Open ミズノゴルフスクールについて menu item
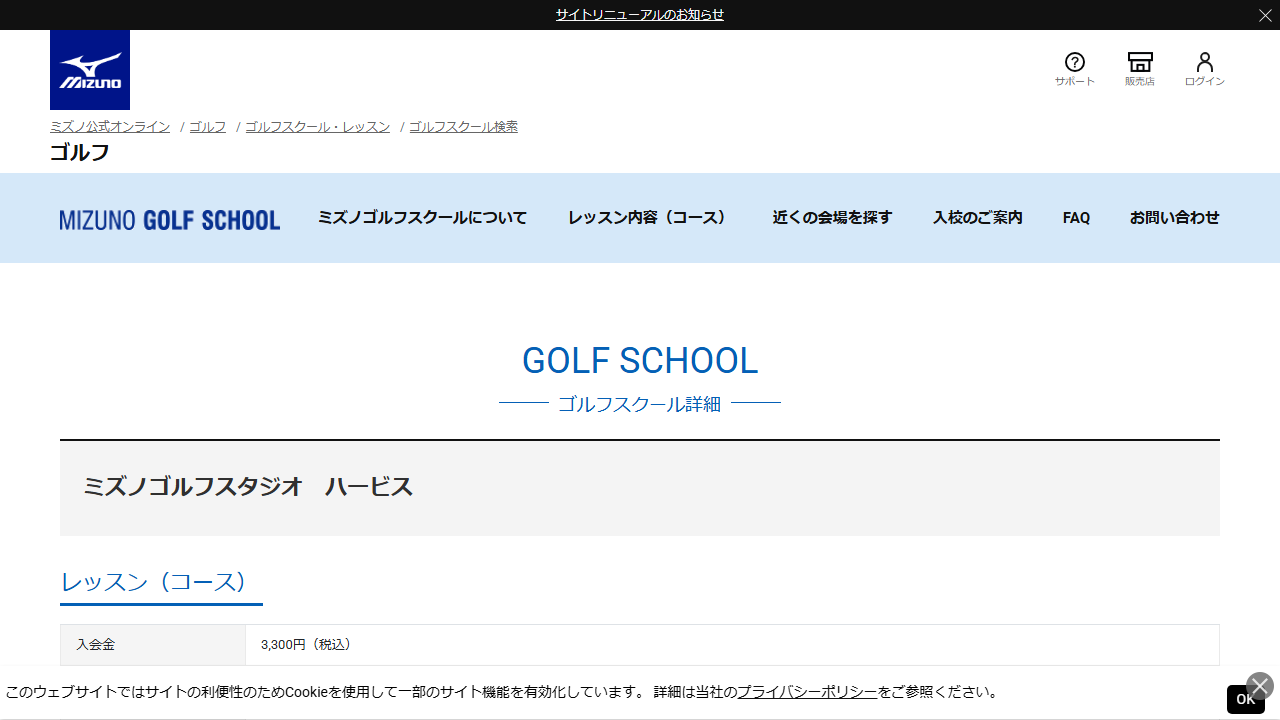 click(422, 218)
